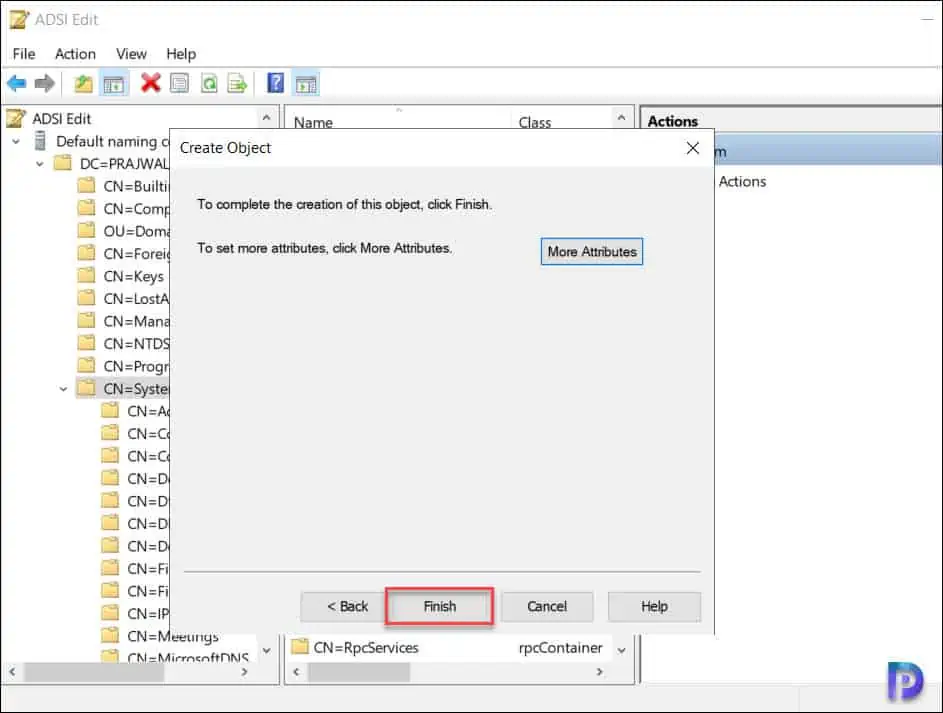Open the View menu
Viewport: 943px width, 713px height.
point(131,54)
